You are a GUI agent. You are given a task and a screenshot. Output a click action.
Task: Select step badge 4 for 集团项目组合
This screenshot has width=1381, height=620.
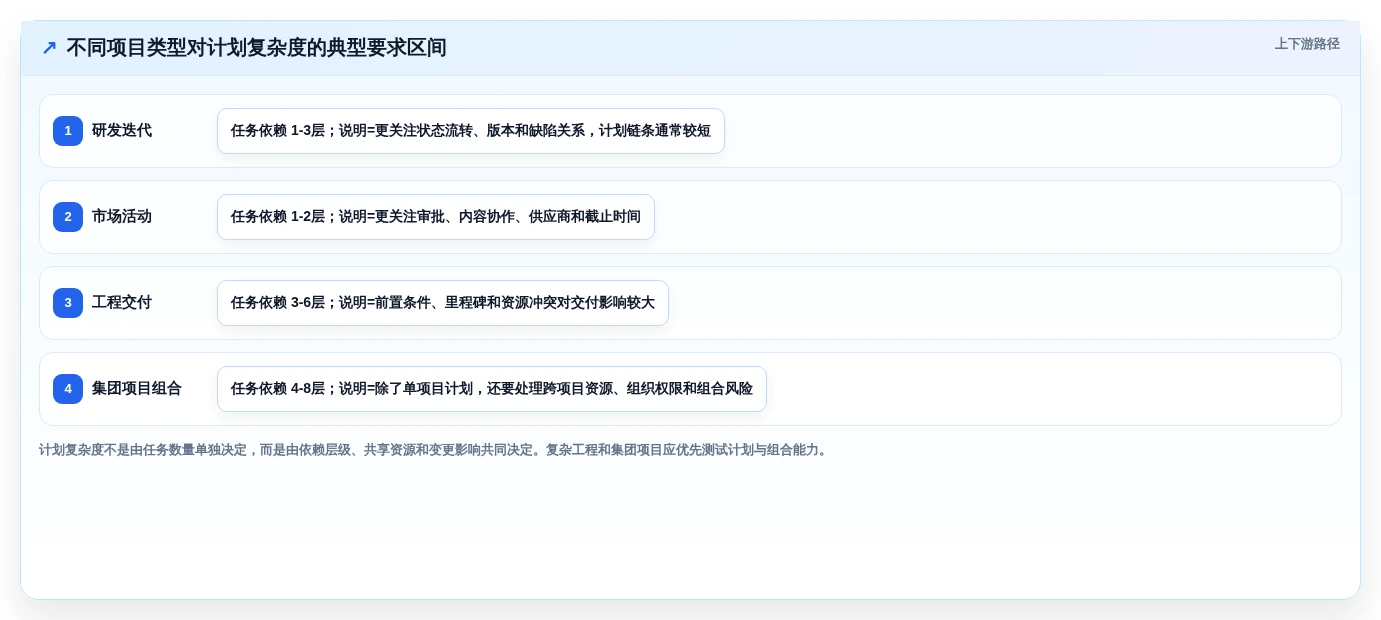68,389
